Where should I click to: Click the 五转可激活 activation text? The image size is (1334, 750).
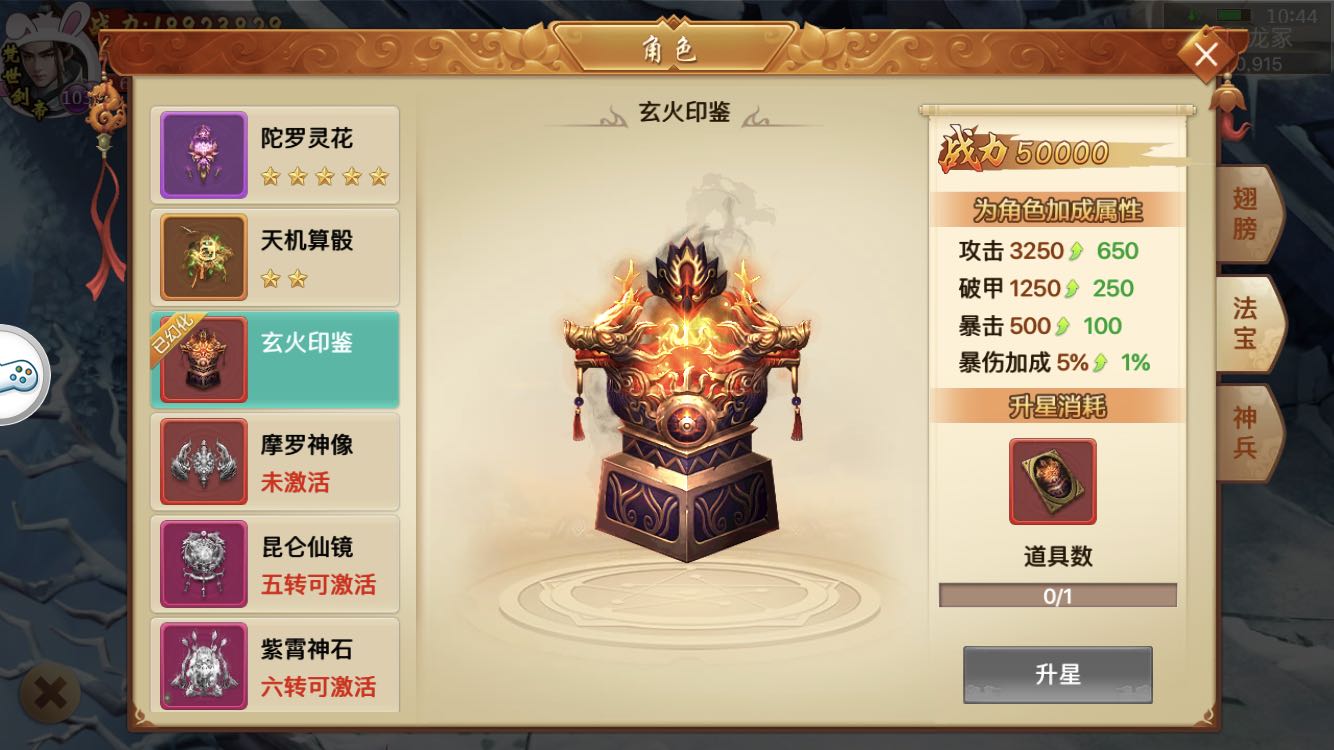point(318,585)
